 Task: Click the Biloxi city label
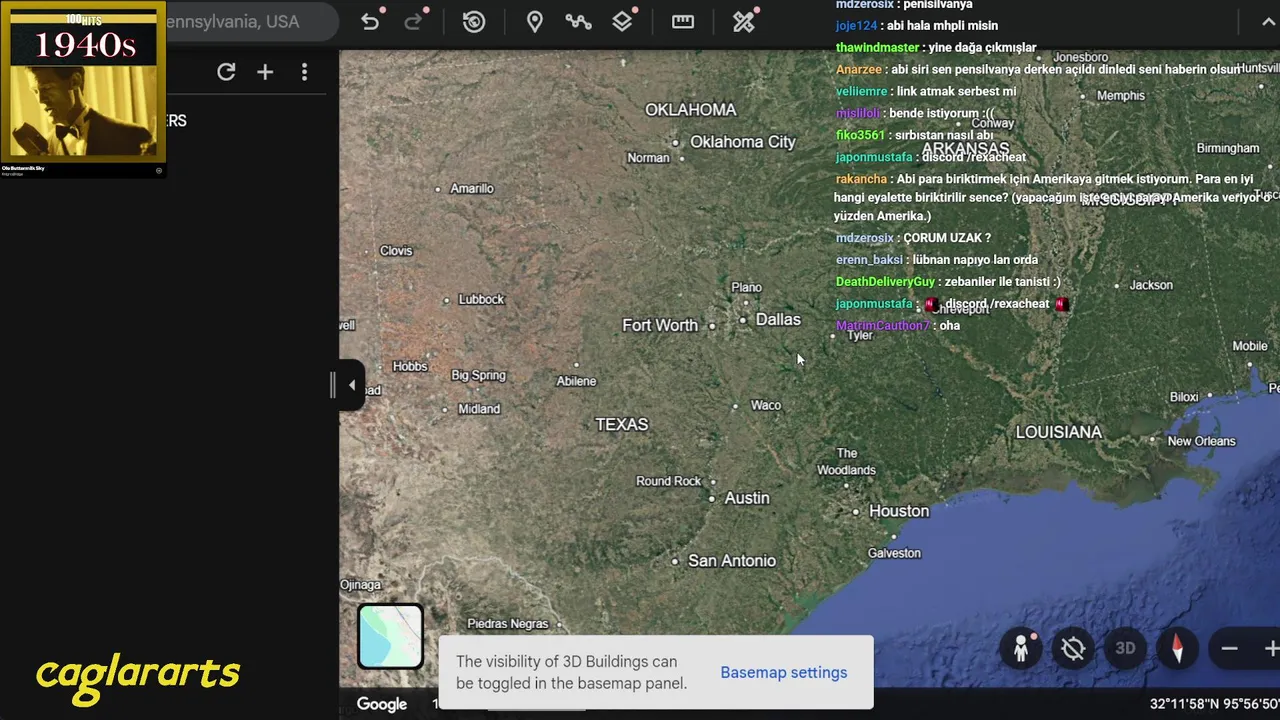1184,397
